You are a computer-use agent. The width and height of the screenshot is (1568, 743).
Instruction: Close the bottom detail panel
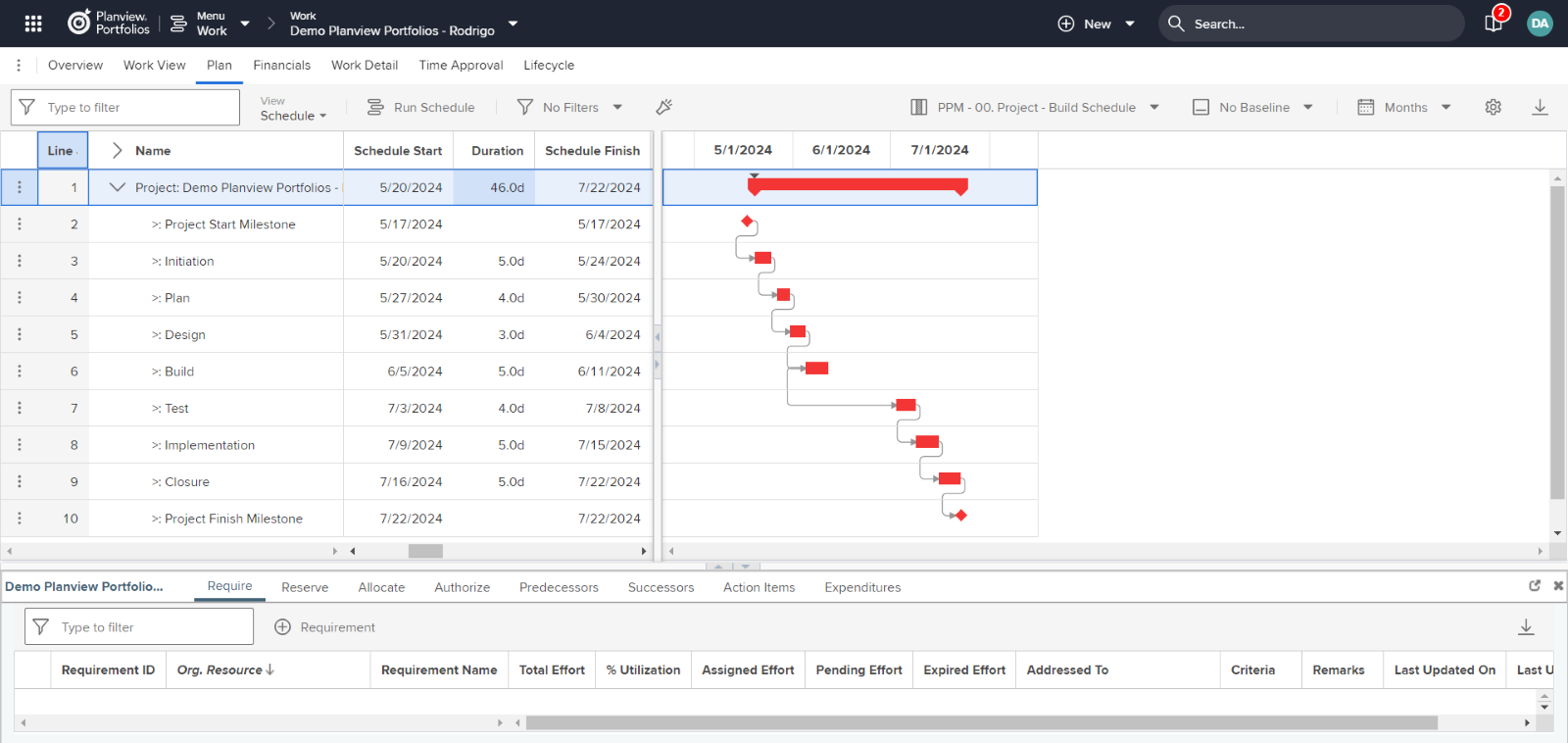(x=1558, y=585)
